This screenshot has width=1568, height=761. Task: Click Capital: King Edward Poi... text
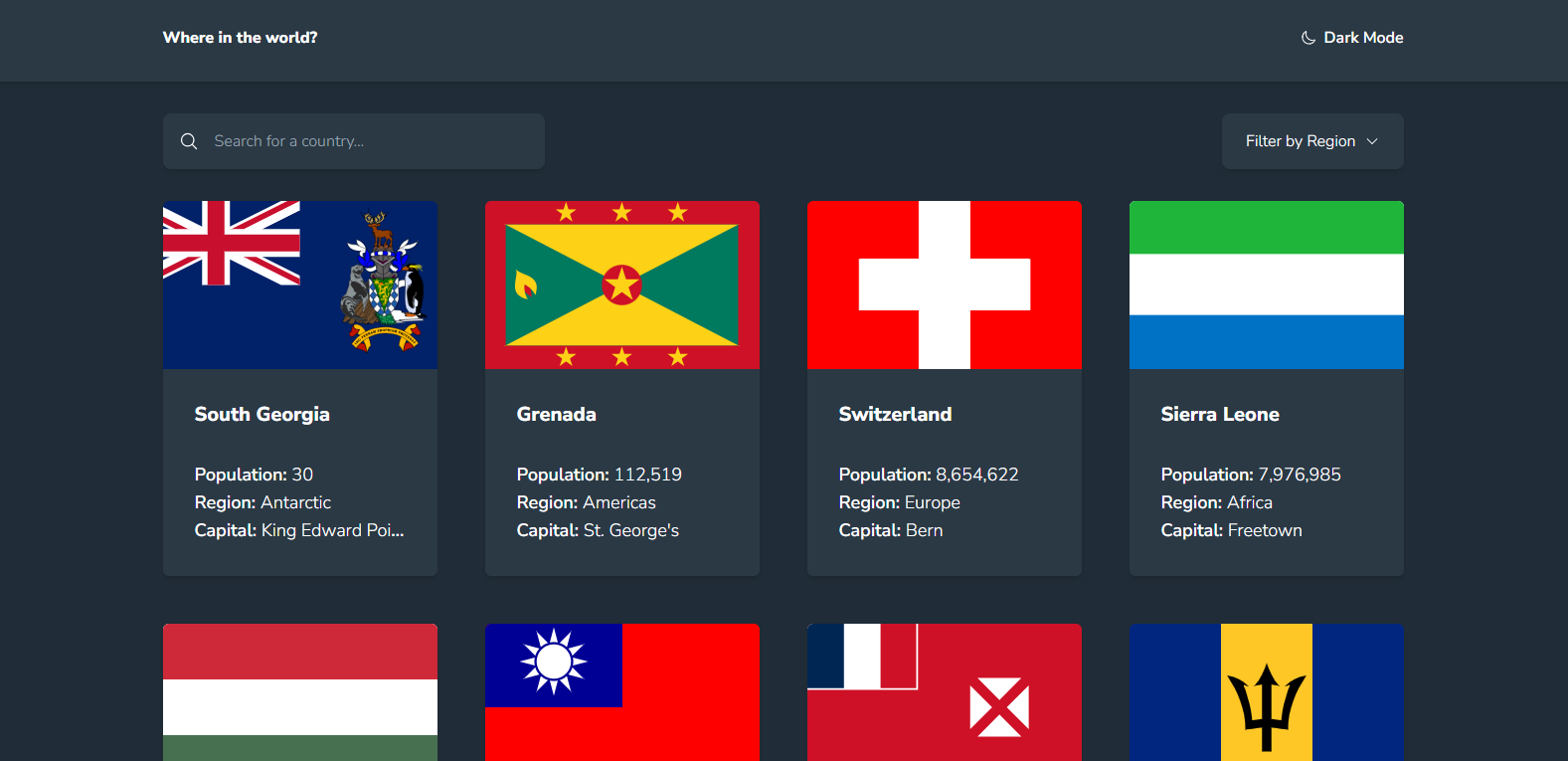299,530
